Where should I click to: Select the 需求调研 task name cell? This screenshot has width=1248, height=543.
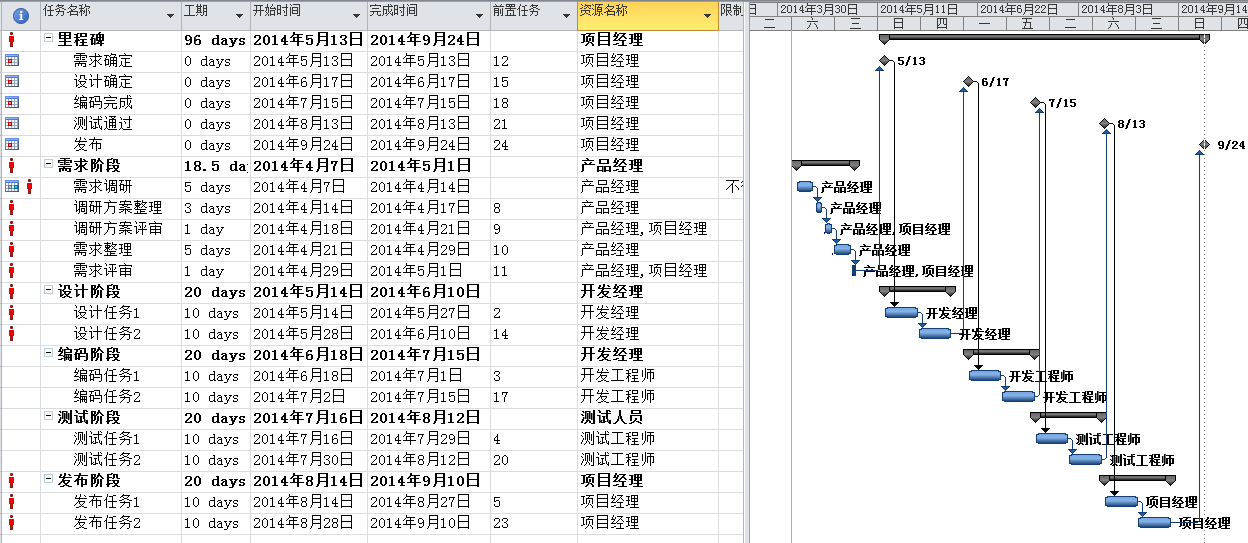(x=110, y=187)
